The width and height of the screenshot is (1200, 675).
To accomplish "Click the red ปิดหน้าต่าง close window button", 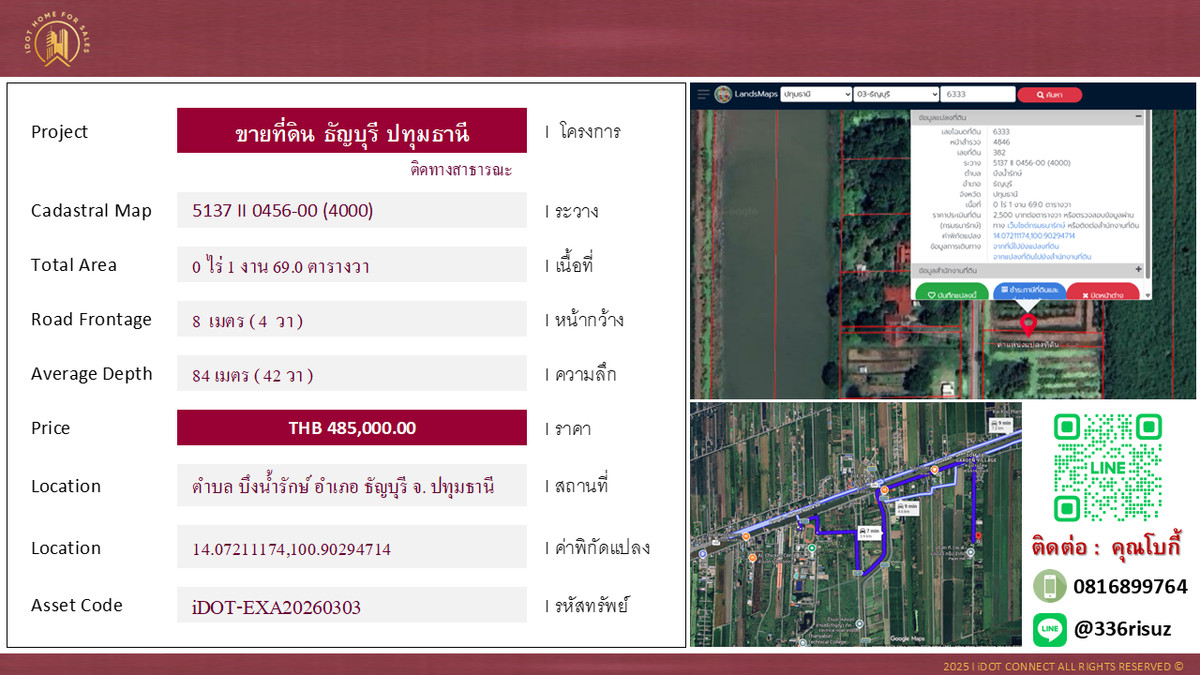I will click(1102, 294).
